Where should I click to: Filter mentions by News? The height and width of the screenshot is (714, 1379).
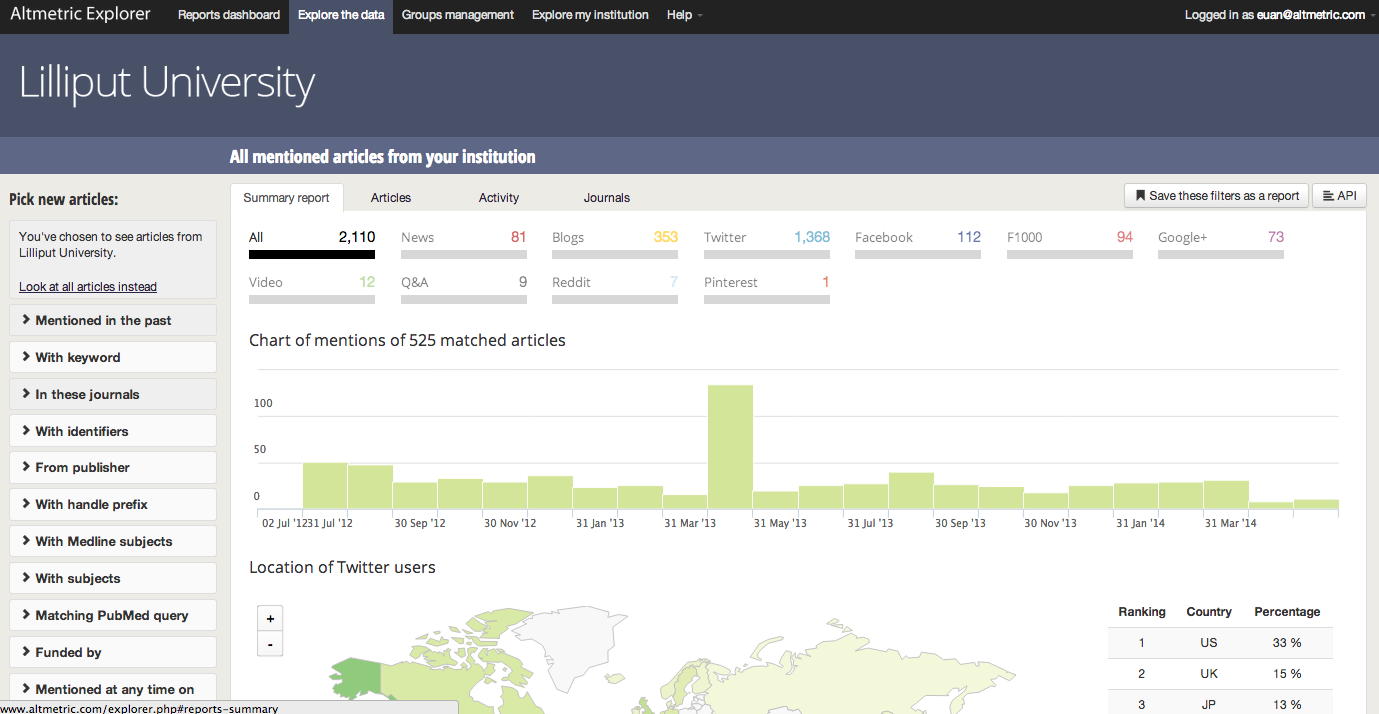click(x=463, y=243)
